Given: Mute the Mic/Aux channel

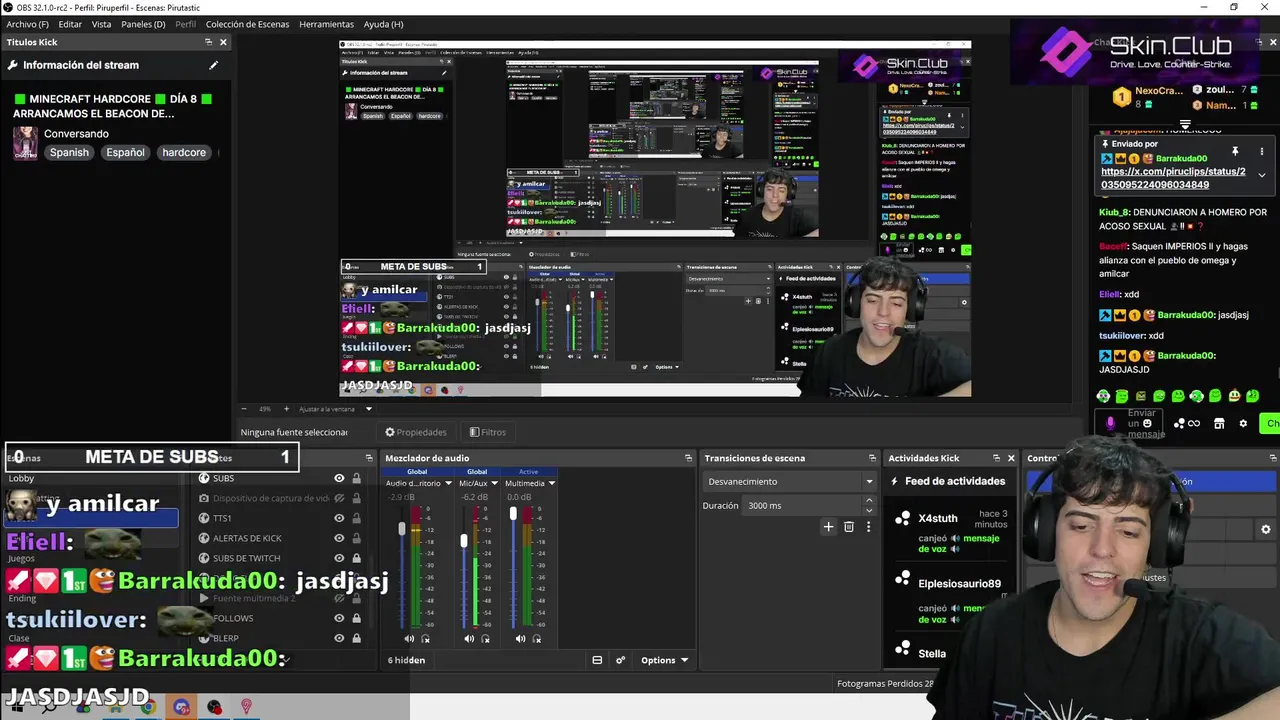Looking at the screenshot, I should pos(470,638).
